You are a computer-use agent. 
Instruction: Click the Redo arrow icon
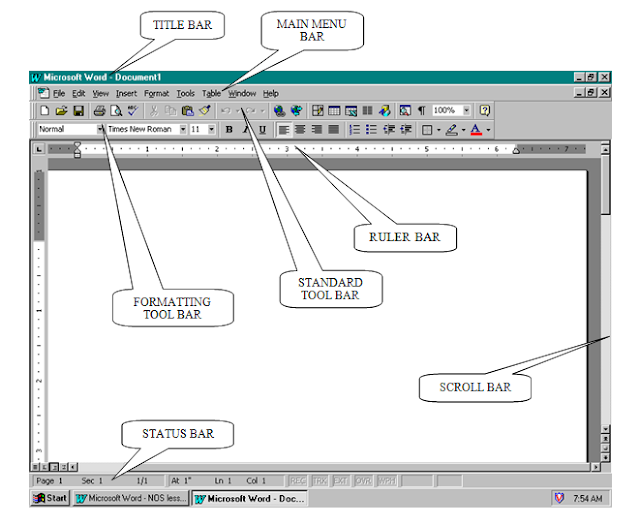click(x=251, y=111)
